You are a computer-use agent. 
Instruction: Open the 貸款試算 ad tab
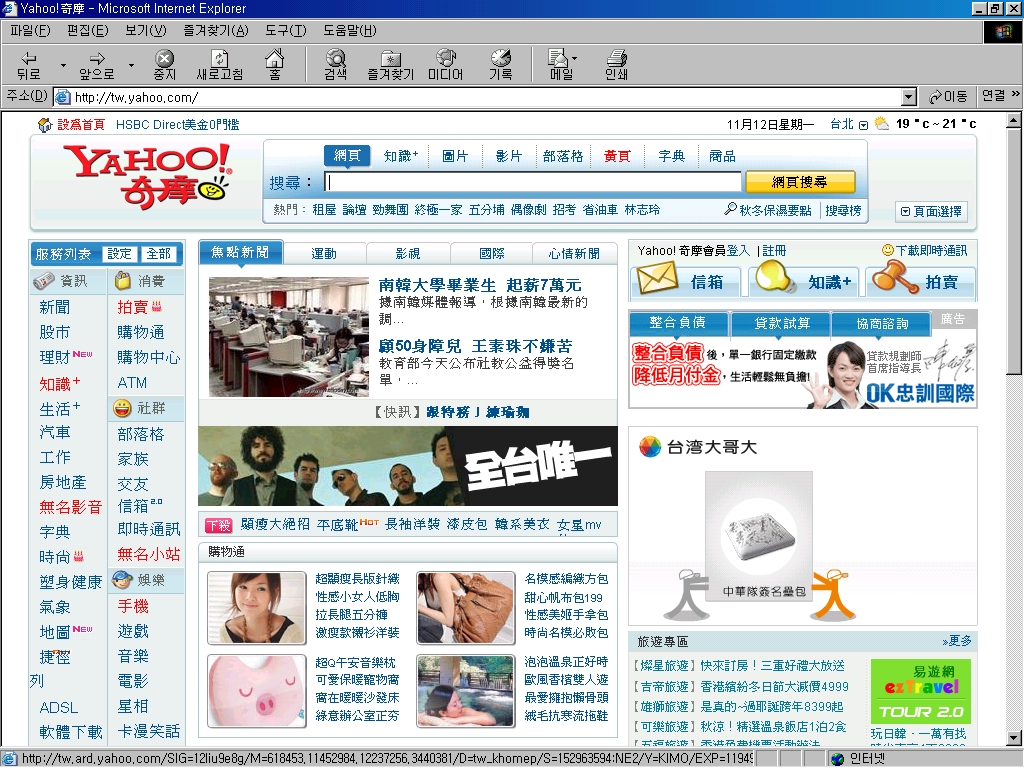click(782, 323)
